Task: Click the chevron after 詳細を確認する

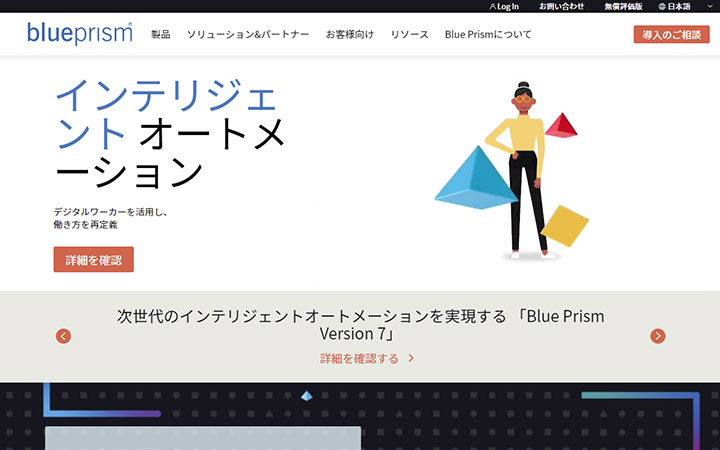Action: (x=411, y=358)
